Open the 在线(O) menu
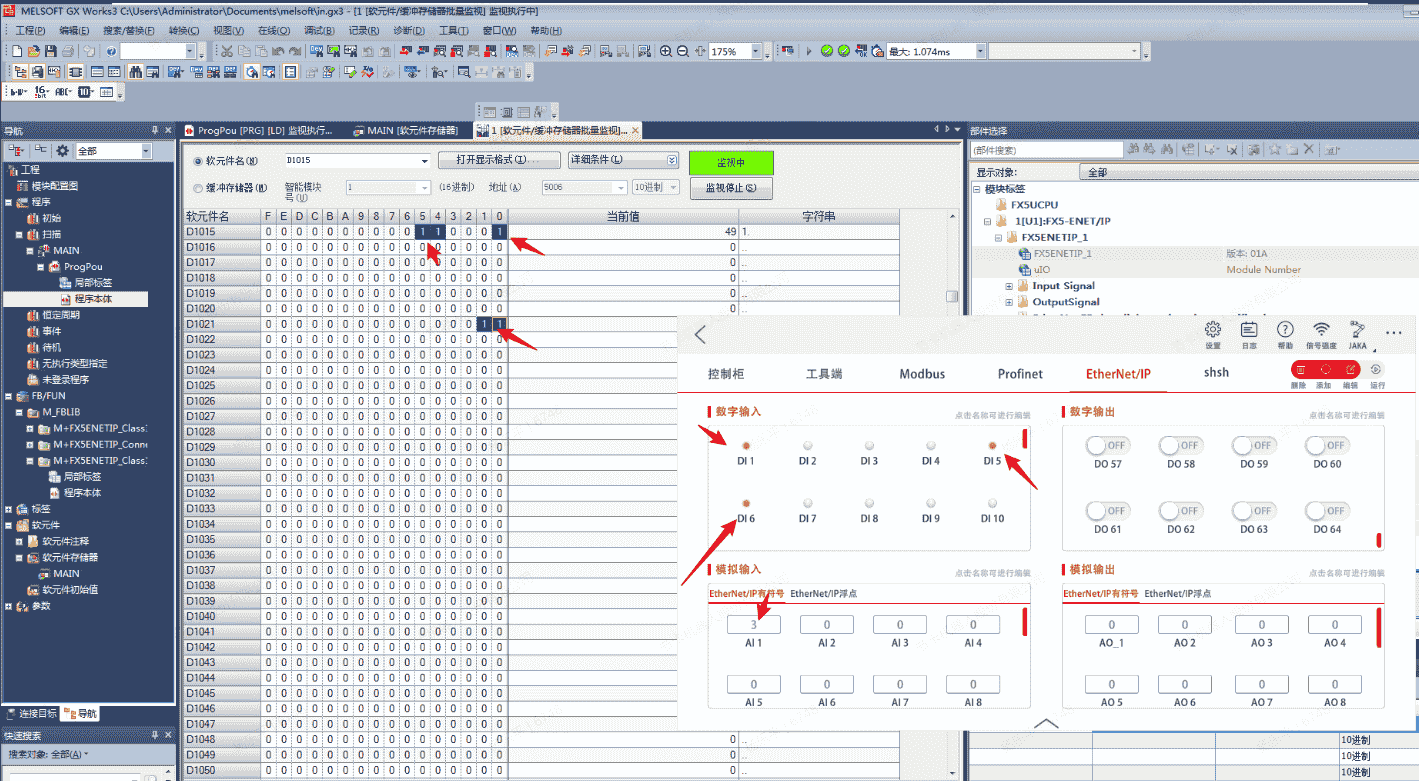The height and width of the screenshot is (781, 1419). coord(273,30)
